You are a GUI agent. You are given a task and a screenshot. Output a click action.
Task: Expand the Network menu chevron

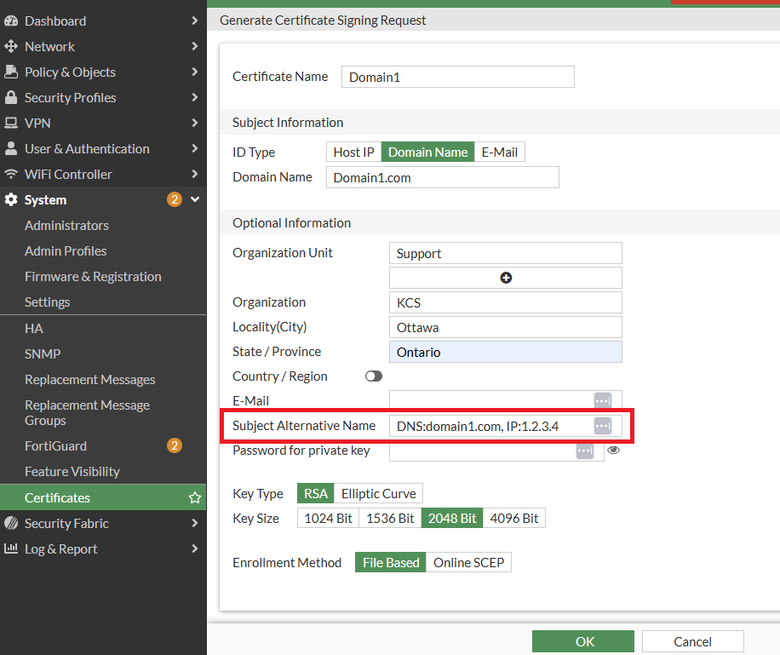195,46
